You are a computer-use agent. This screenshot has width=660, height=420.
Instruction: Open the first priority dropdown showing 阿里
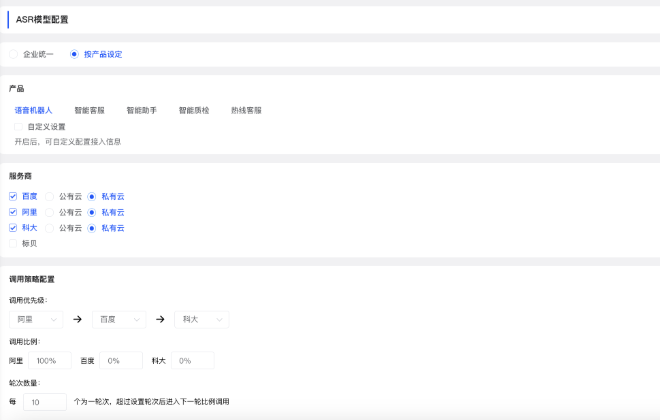tap(36, 319)
